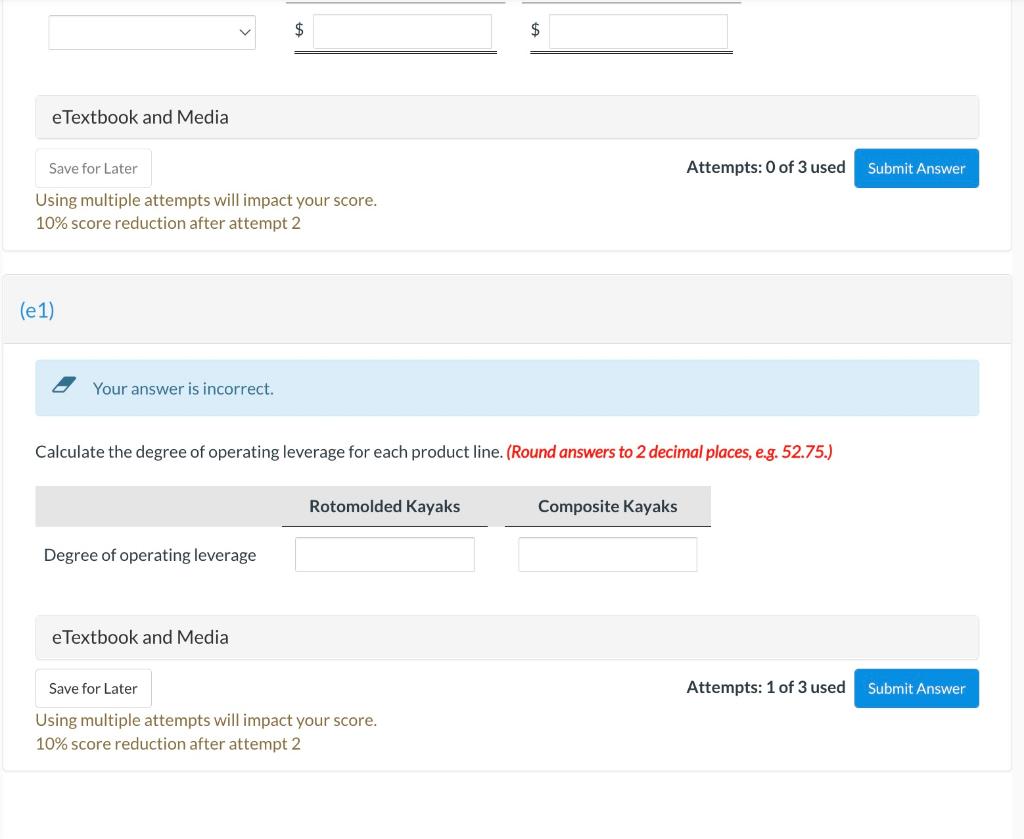
Task: Click the first dollar amount input field
Action: tap(402, 31)
